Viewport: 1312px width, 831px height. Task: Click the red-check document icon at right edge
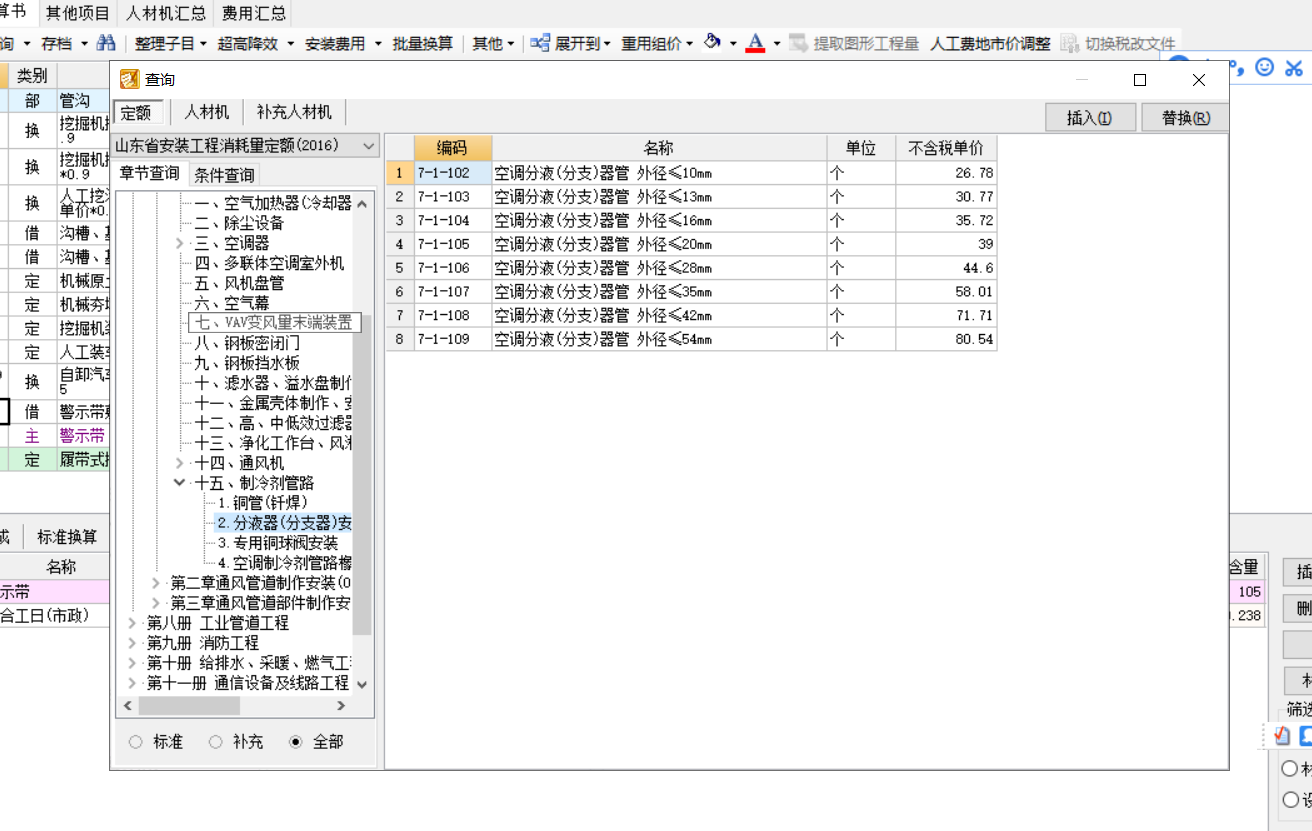(1283, 736)
